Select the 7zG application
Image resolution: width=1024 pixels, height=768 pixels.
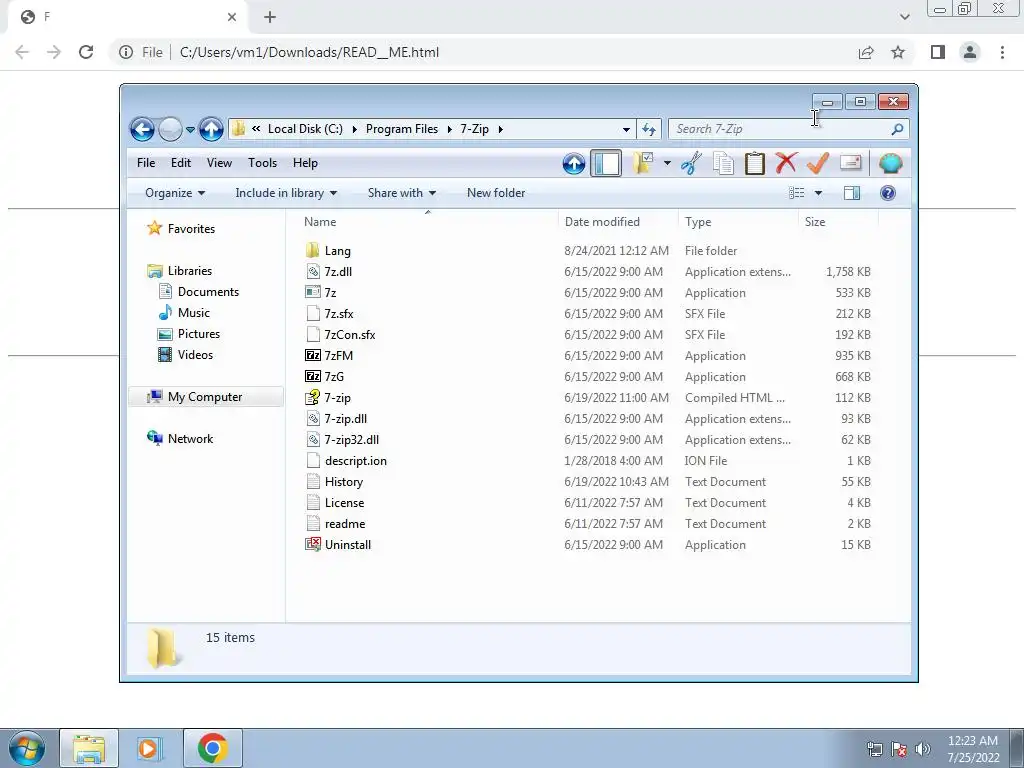[x=334, y=377]
